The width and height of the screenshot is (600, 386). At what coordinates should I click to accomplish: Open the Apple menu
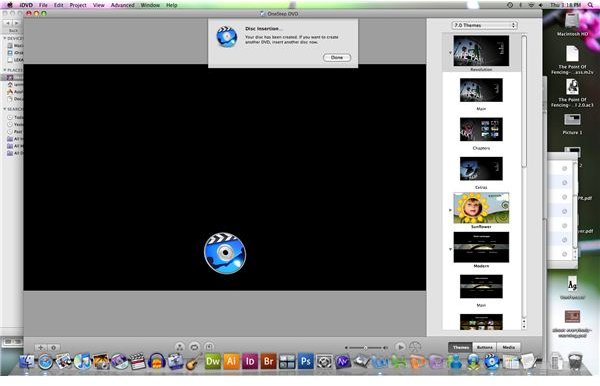click(10, 5)
